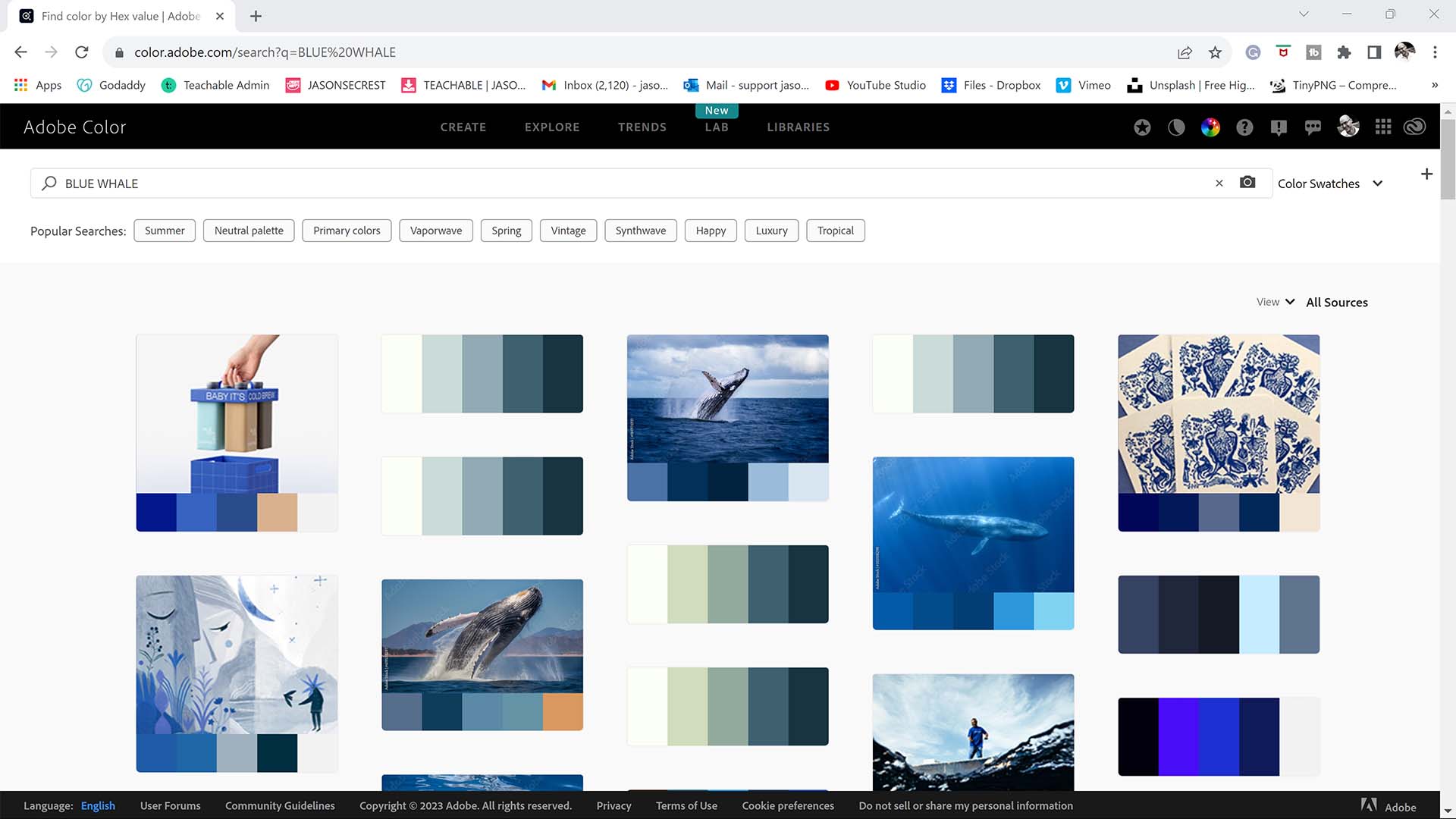Screen dimensions: 1456x819
Task: Open the camera image search icon
Action: tap(1247, 183)
